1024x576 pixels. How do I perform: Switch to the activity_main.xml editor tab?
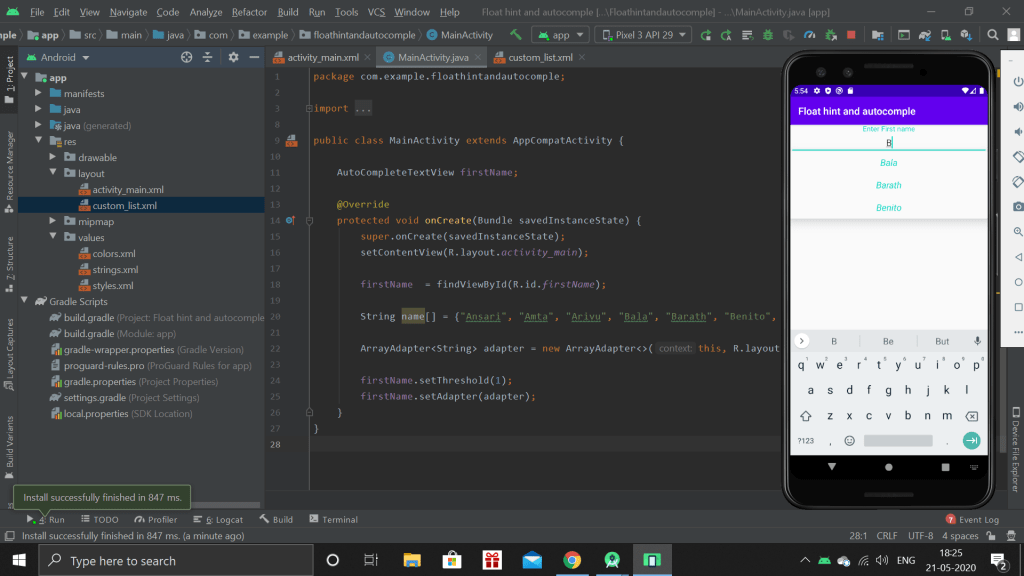click(322, 58)
